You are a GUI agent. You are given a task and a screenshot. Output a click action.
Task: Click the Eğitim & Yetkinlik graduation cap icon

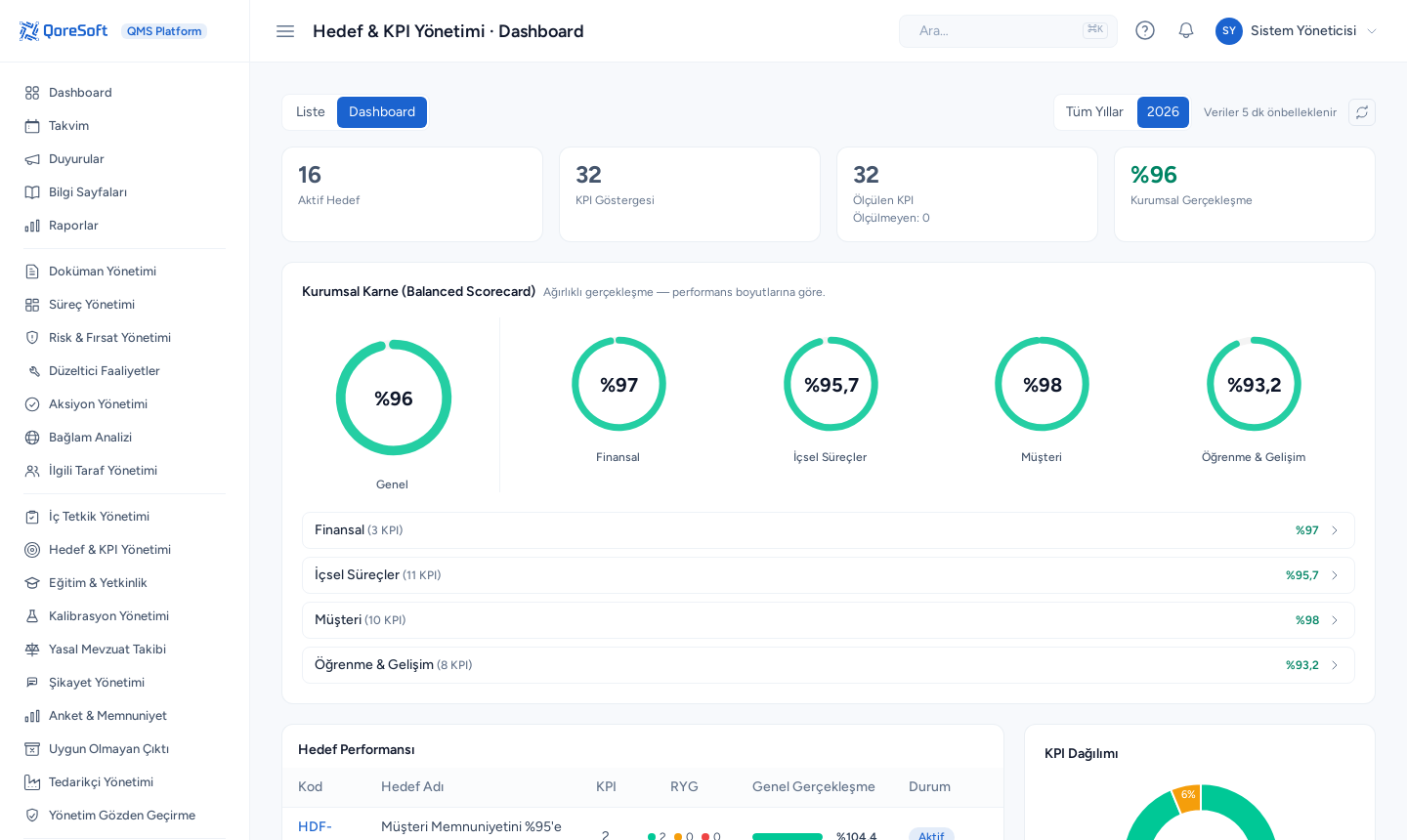32,583
